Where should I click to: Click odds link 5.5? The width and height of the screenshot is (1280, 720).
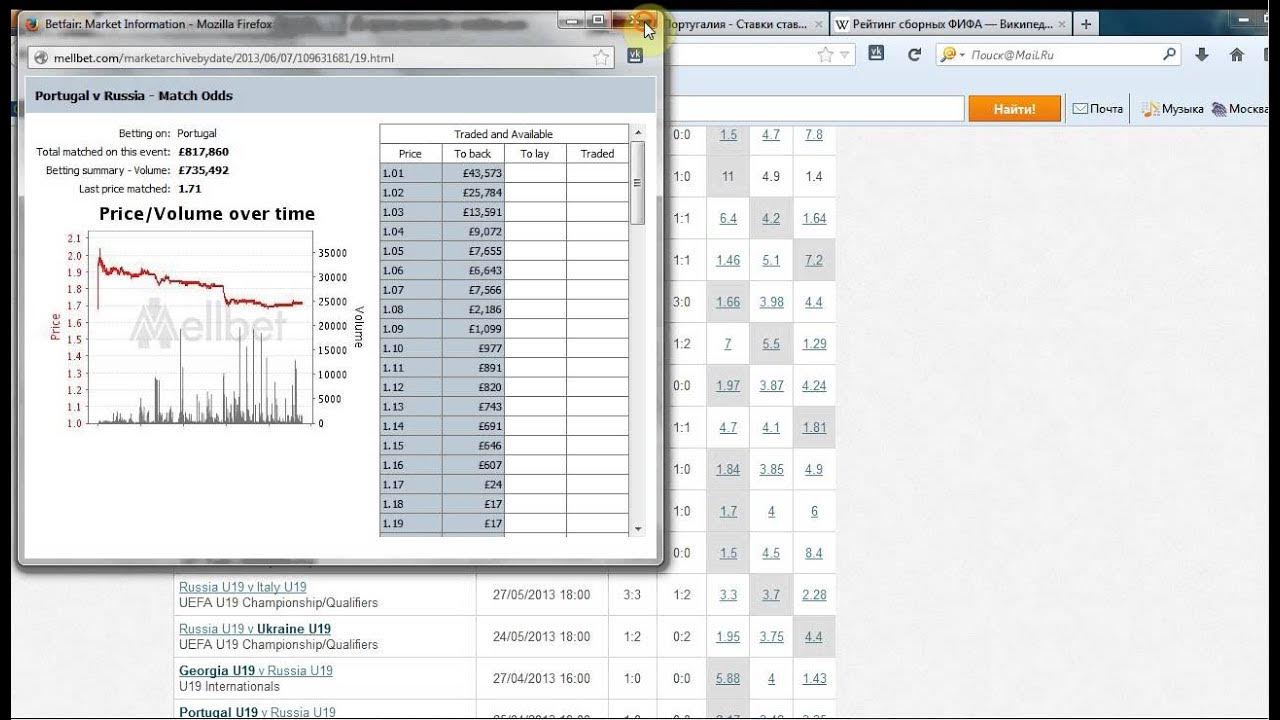[771, 344]
